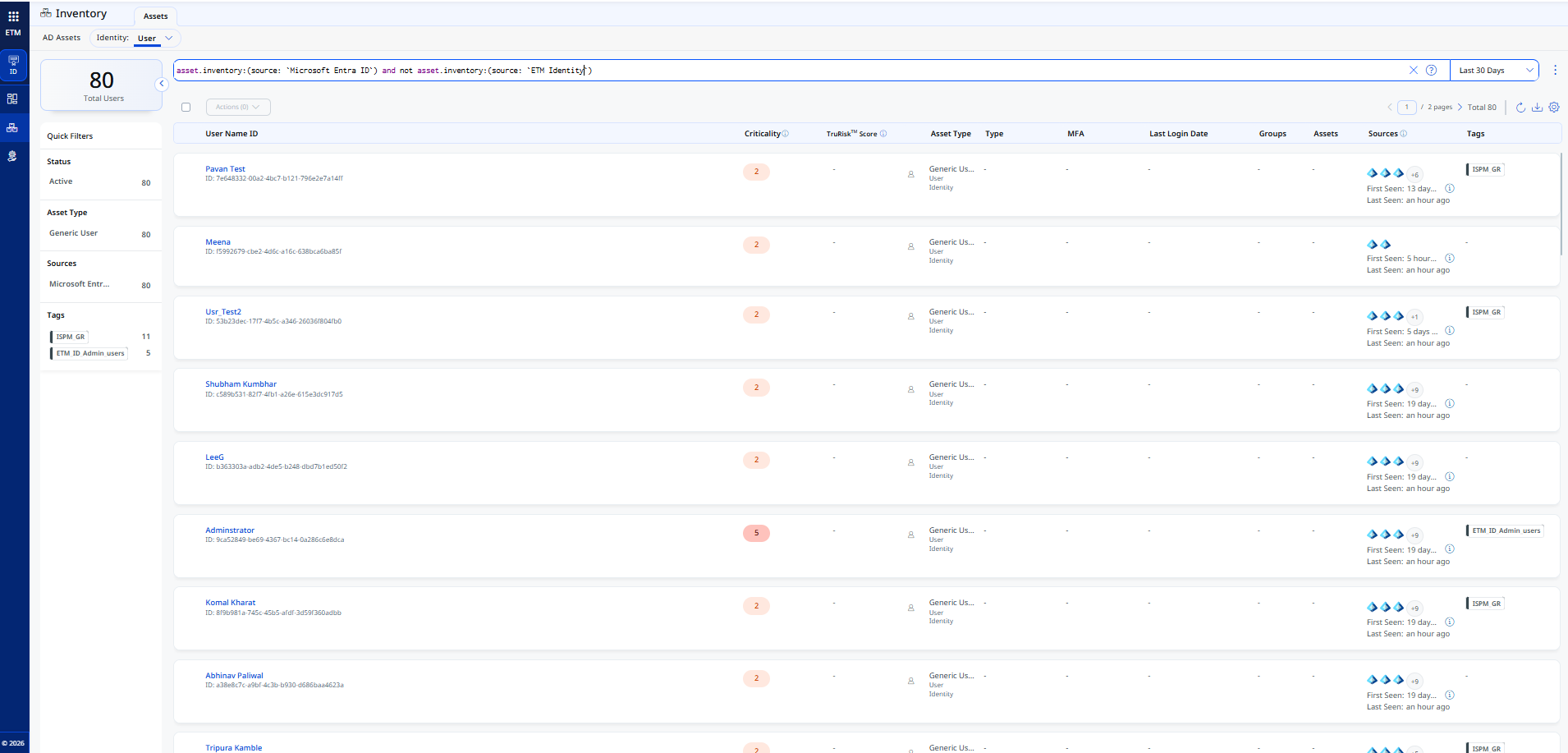Open the bottom sidebar icon below Inventory
Image resolution: width=1568 pixels, height=753 pixels.
tap(12, 156)
